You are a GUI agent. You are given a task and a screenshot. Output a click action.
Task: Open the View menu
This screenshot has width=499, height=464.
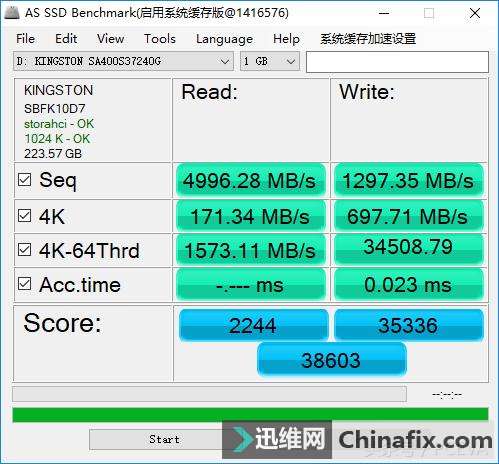[110, 39]
